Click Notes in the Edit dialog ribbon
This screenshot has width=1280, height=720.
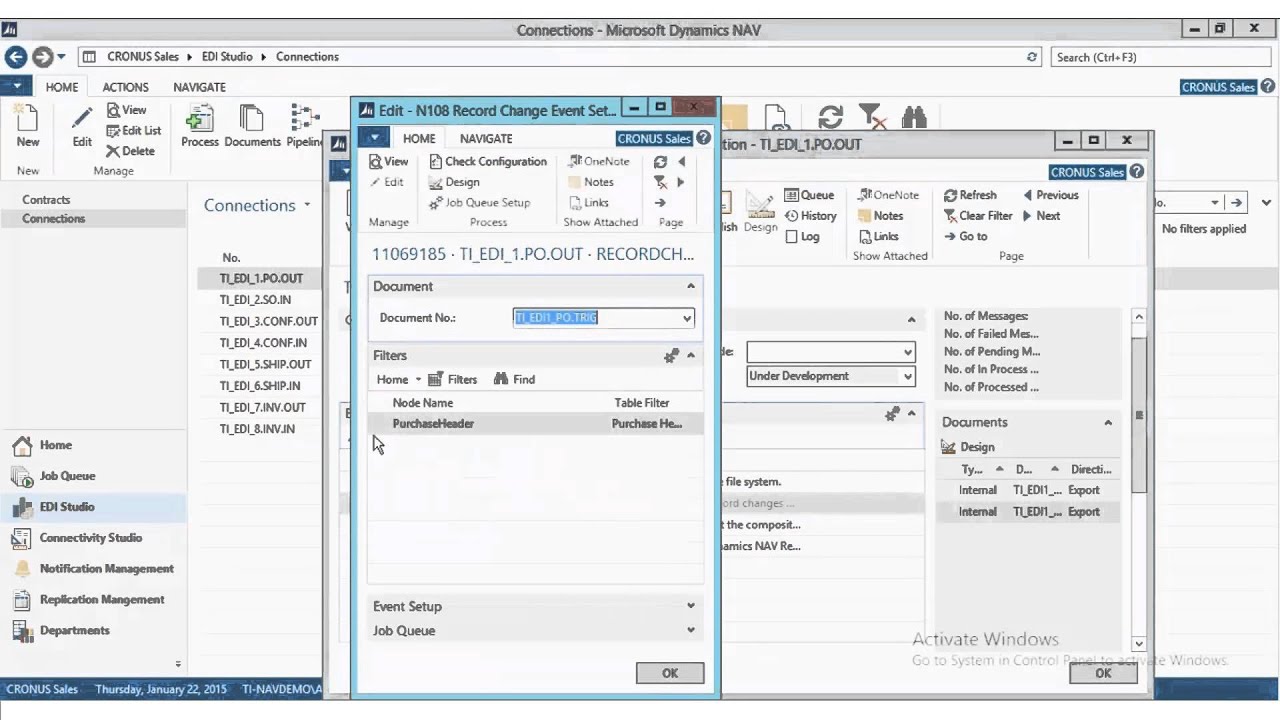pos(590,182)
